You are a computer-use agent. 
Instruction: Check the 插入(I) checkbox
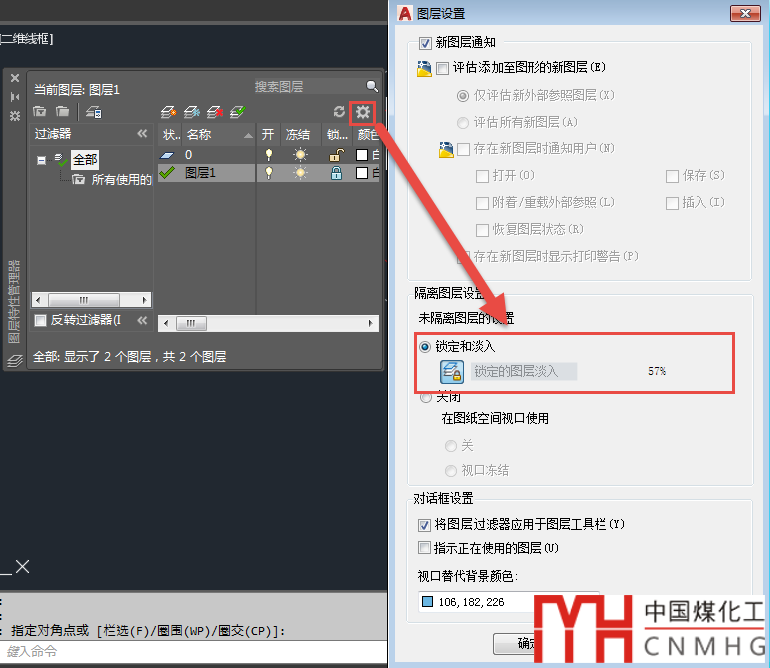(672, 203)
